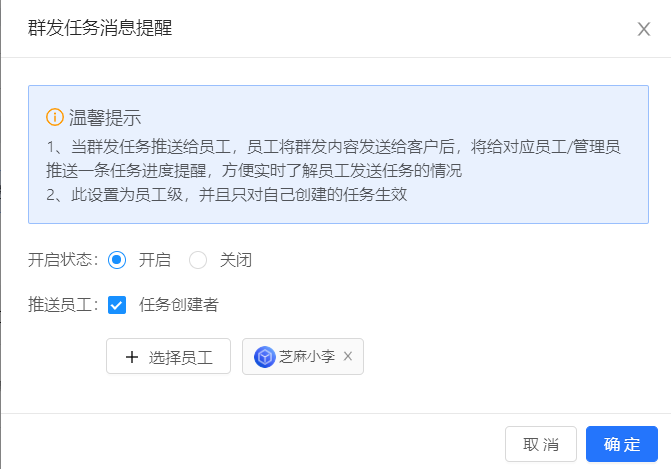Click the 推送员工 field label
671x469 pixels.
(63, 305)
